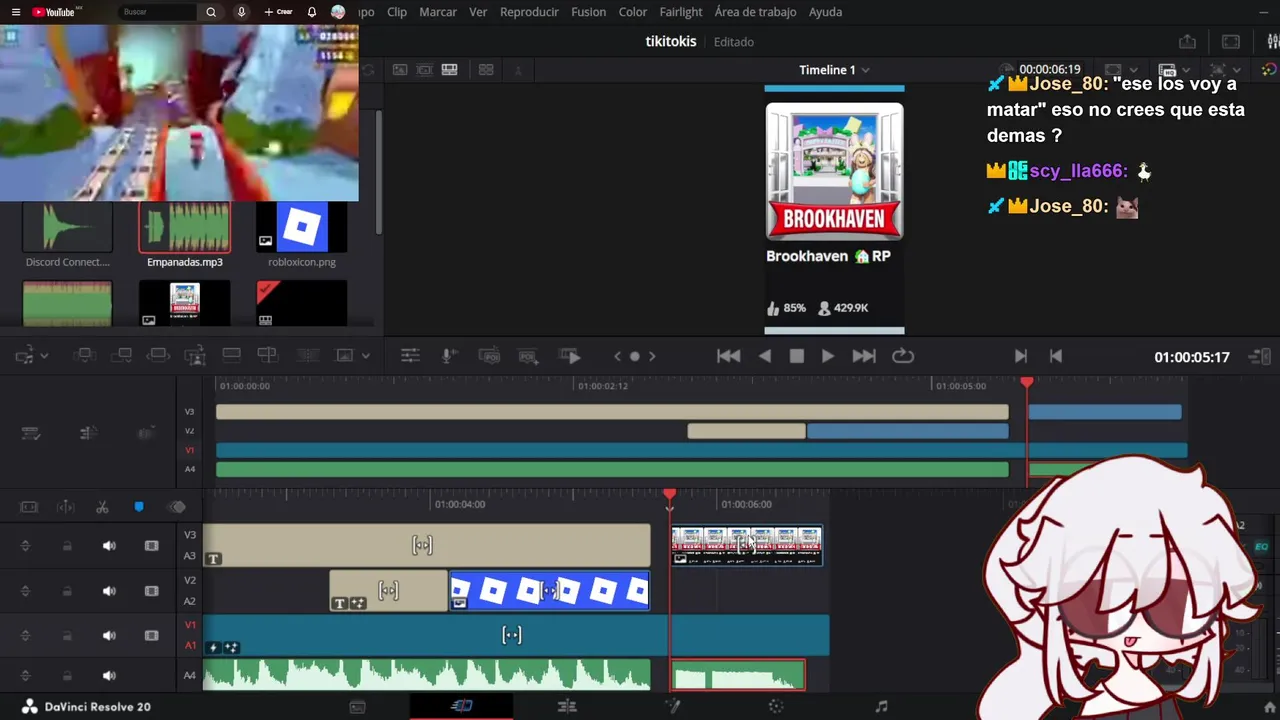Play in reverse button
Image resolution: width=1280 pixels, height=720 pixels.
[765, 356]
